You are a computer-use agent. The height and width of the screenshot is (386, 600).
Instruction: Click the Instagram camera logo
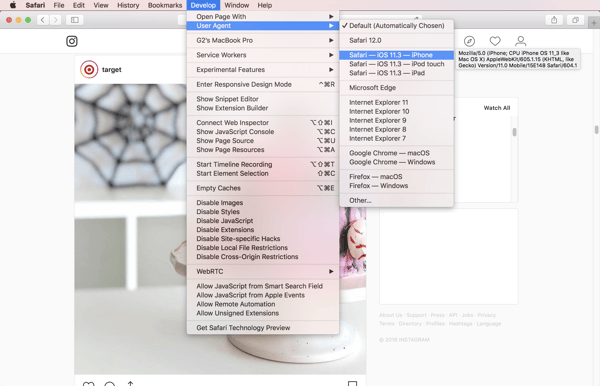[72, 41]
